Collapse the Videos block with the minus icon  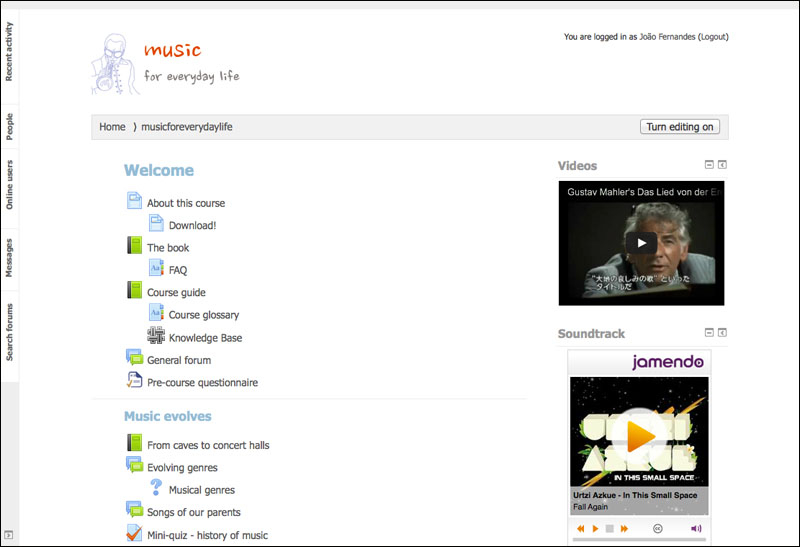pyautogui.click(x=709, y=165)
